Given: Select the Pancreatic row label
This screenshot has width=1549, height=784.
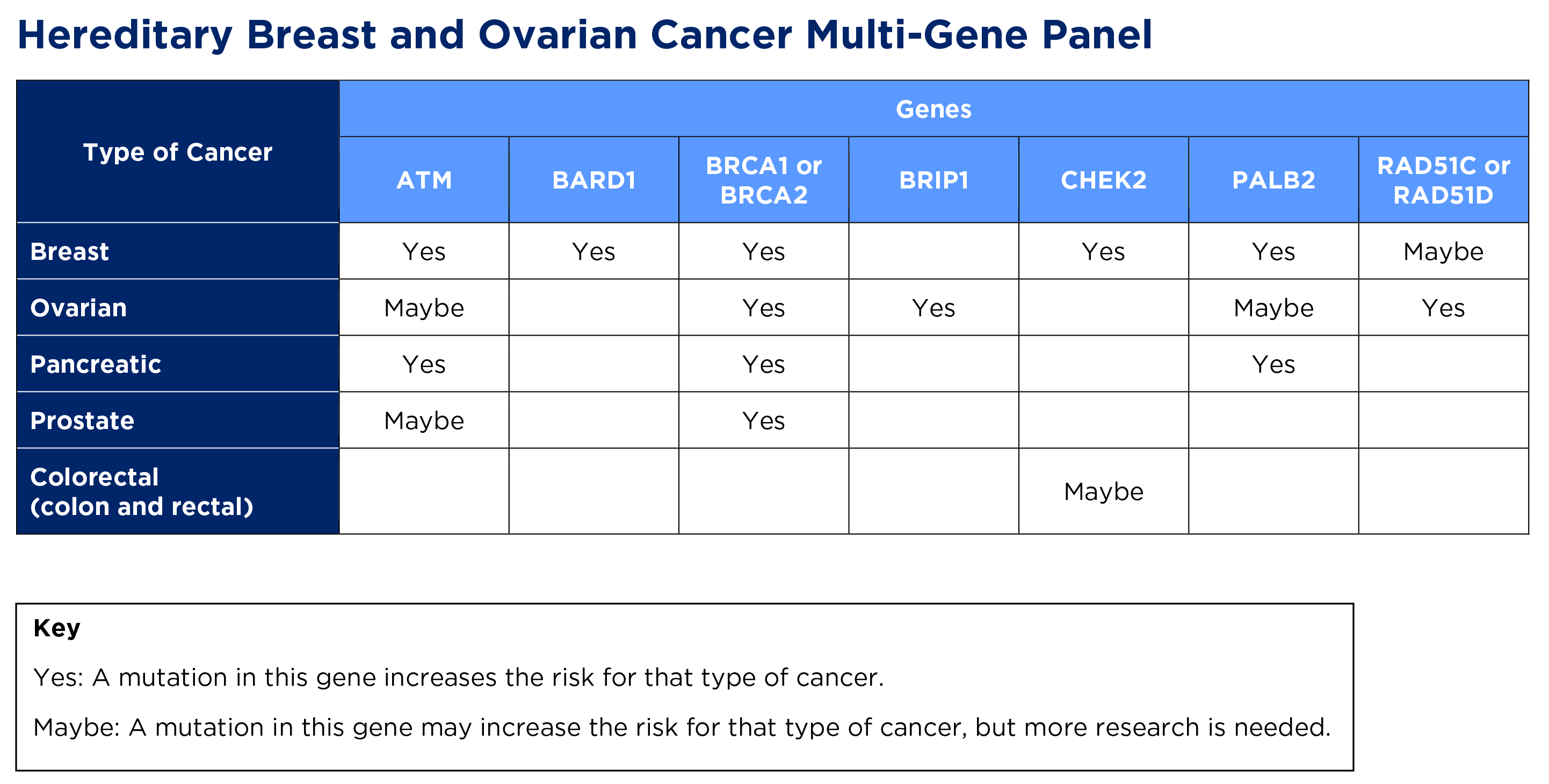Looking at the screenshot, I should [x=96, y=364].
